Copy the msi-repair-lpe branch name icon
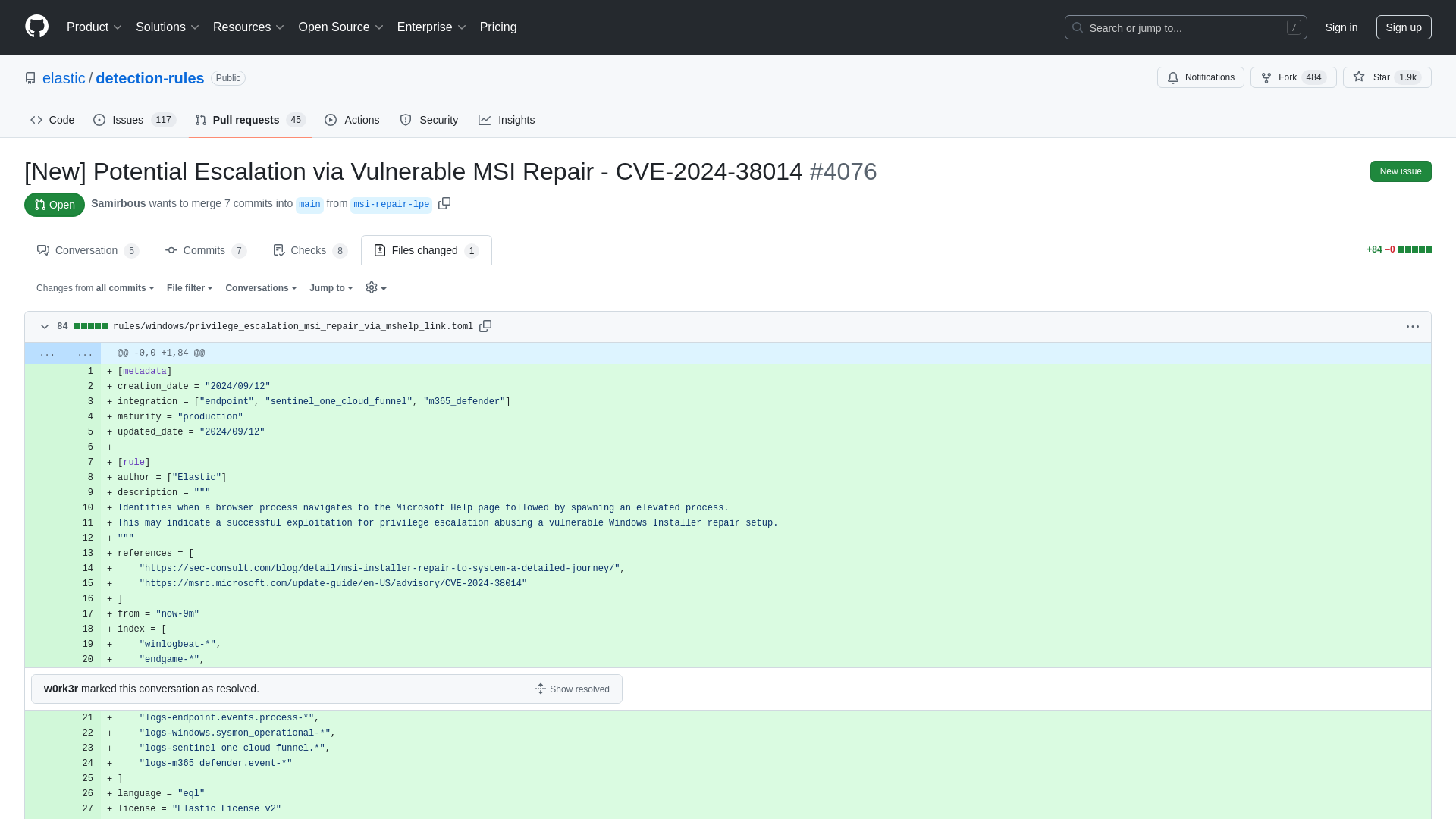 tap(444, 203)
